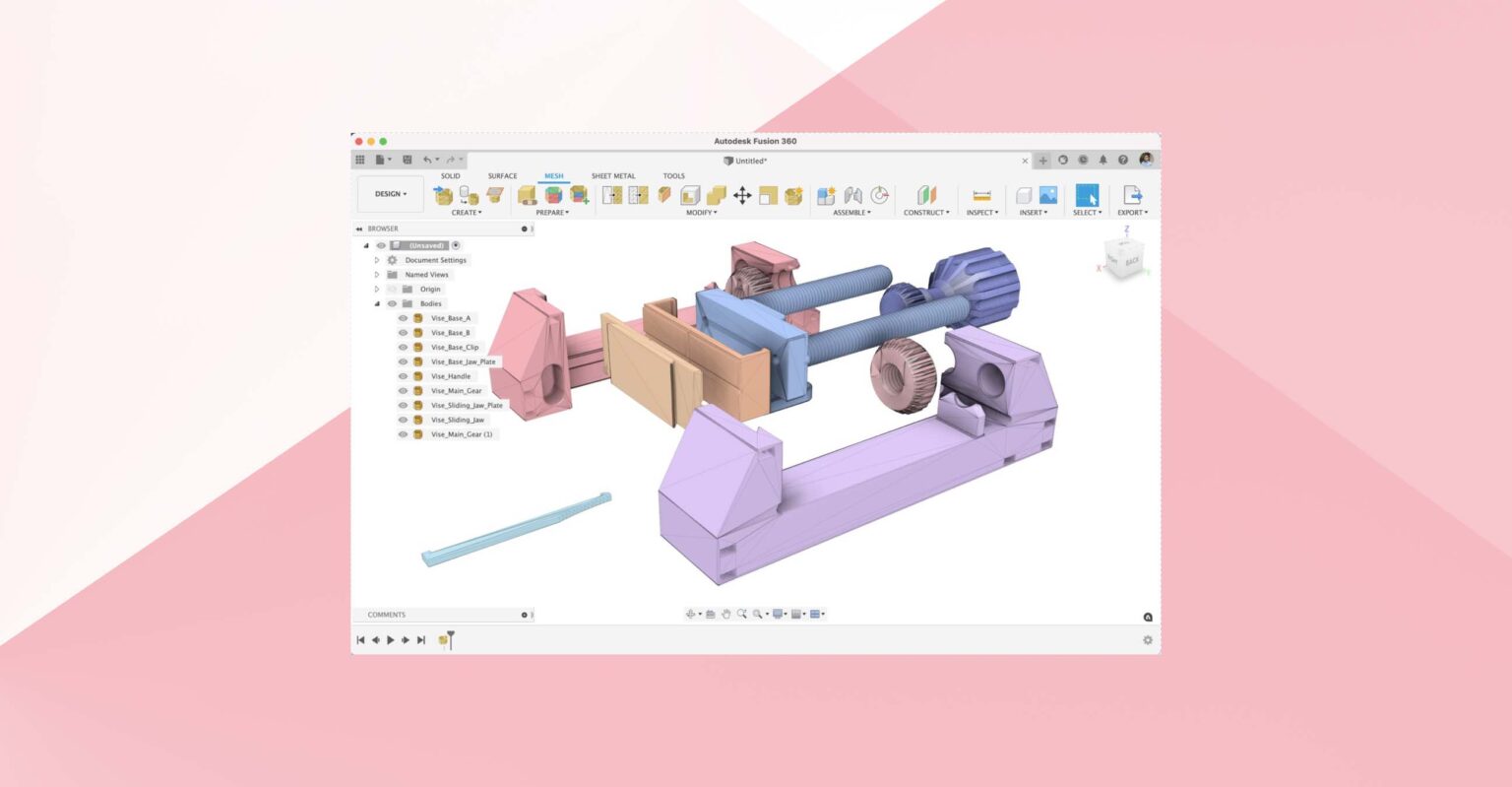Image resolution: width=1512 pixels, height=787 pixels.
Task: Select the Insert Mesh tool
Action: click(x=444, y=193)
